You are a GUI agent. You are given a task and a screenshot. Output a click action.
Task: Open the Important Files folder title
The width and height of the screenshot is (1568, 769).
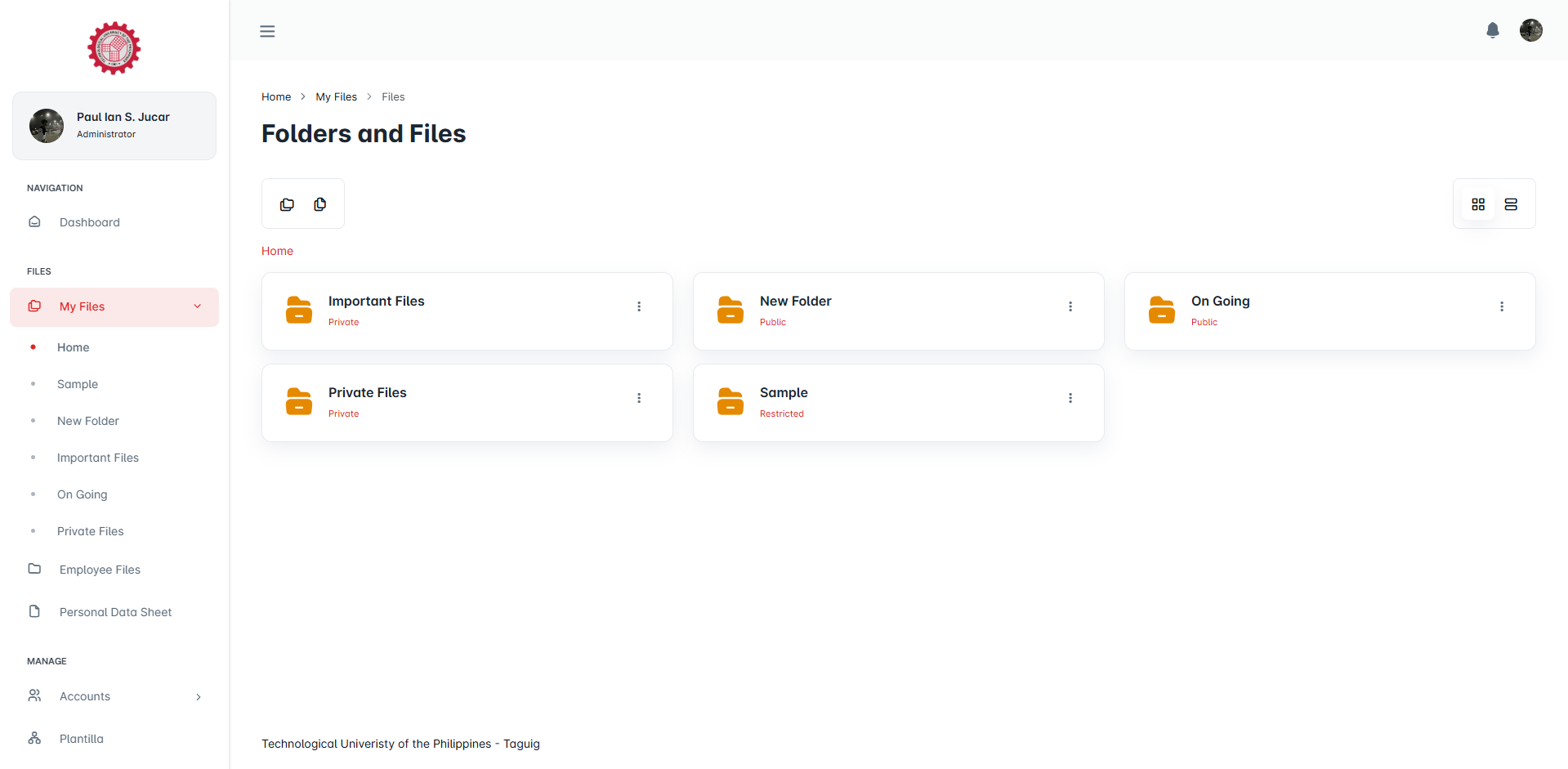pyautogui.click(x=377, y=301)
